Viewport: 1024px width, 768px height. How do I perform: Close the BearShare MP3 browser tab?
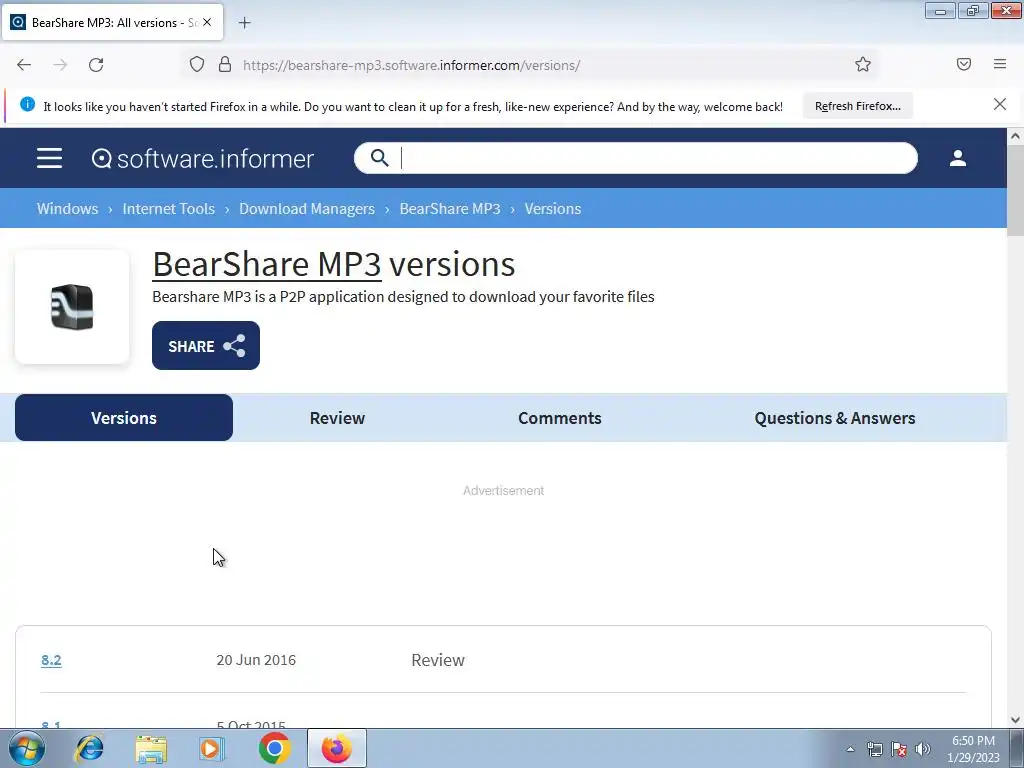tap(207, 22)
